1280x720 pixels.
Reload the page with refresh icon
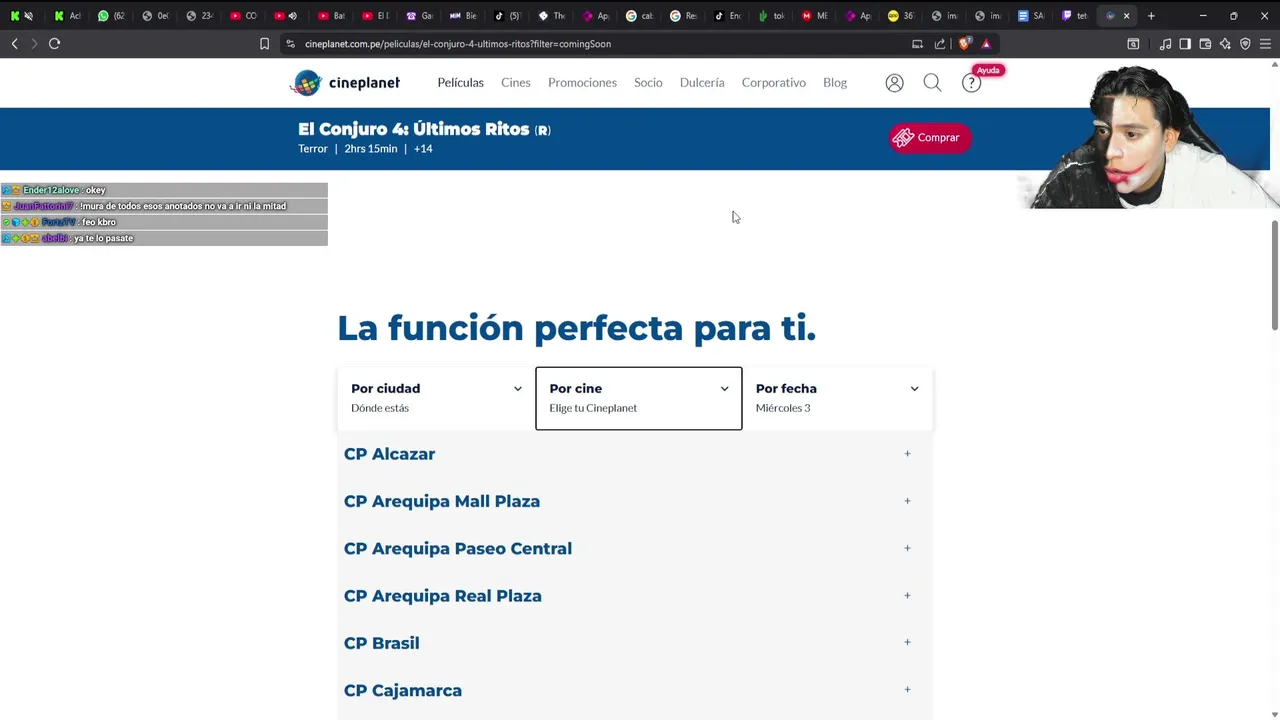(54, 44)
